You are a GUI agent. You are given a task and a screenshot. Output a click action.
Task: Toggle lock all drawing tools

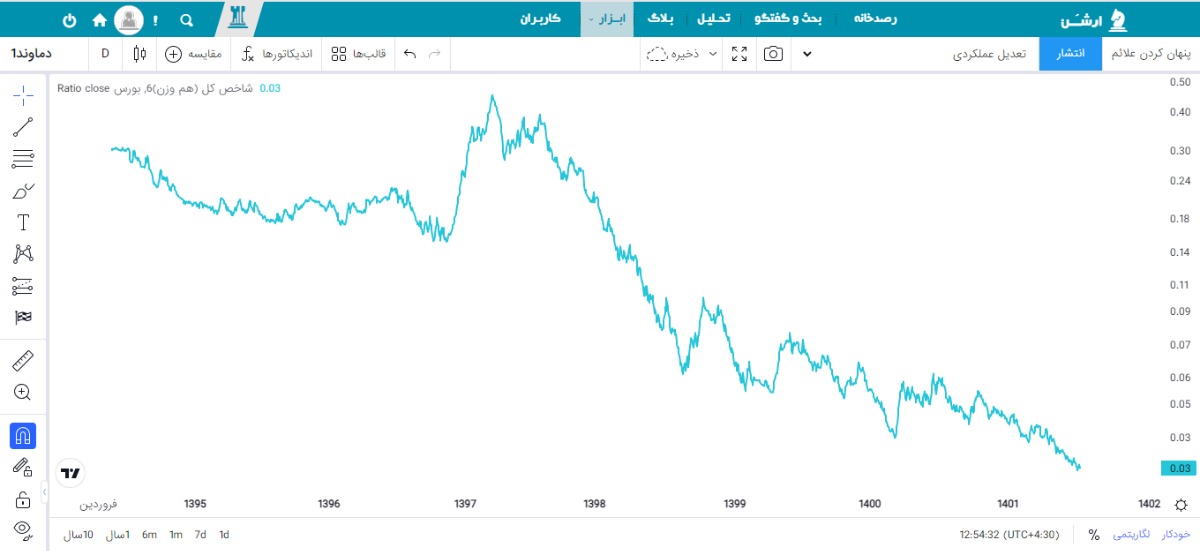pos(23,499)
